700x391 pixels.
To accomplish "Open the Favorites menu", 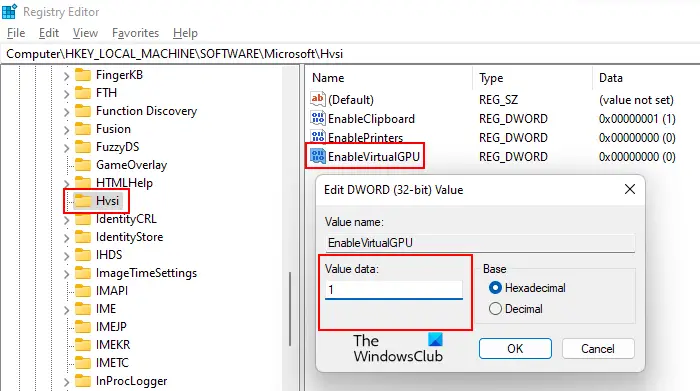I will (135, 33).
